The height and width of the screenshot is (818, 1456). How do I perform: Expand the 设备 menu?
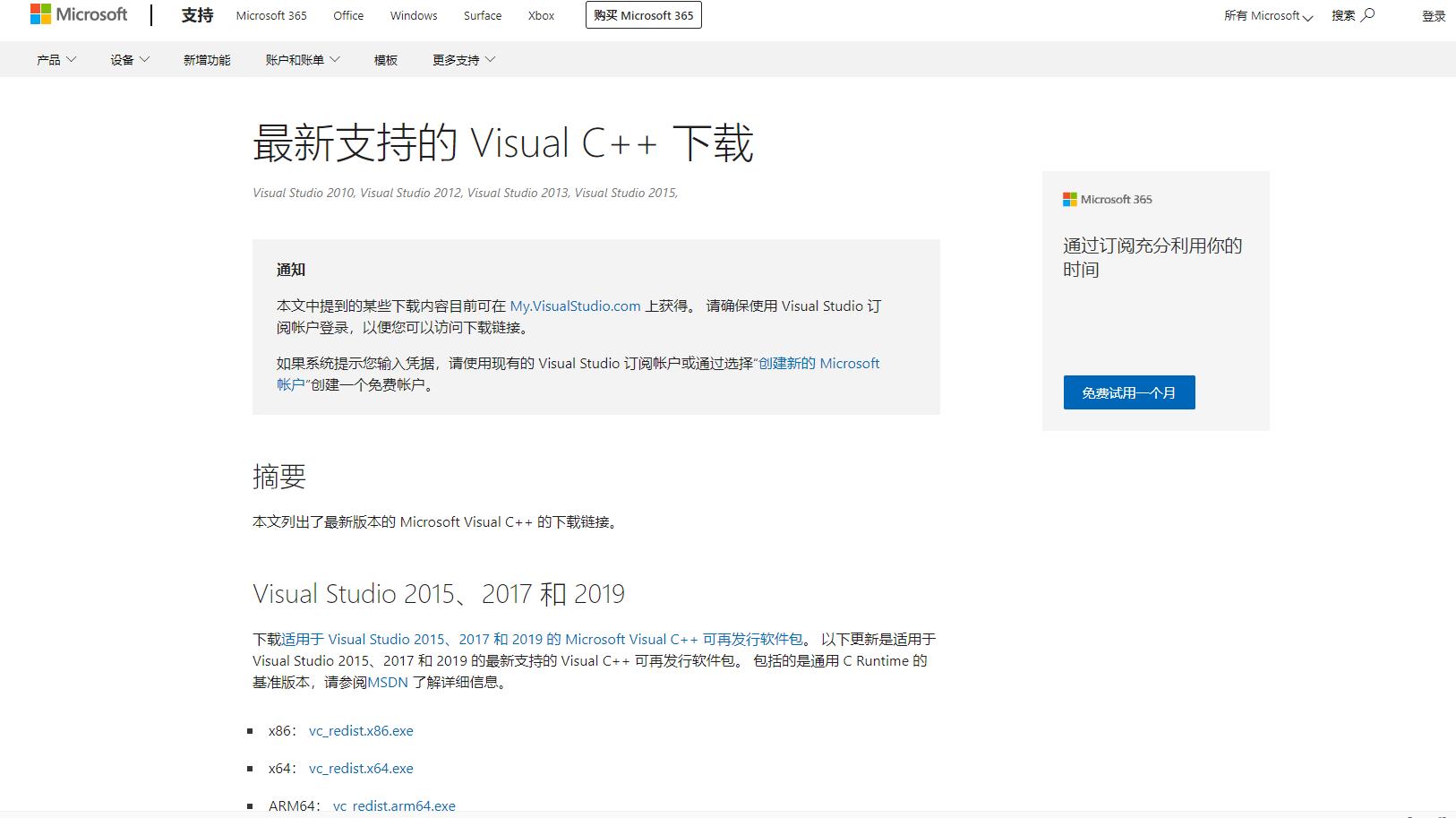[130, 60]
